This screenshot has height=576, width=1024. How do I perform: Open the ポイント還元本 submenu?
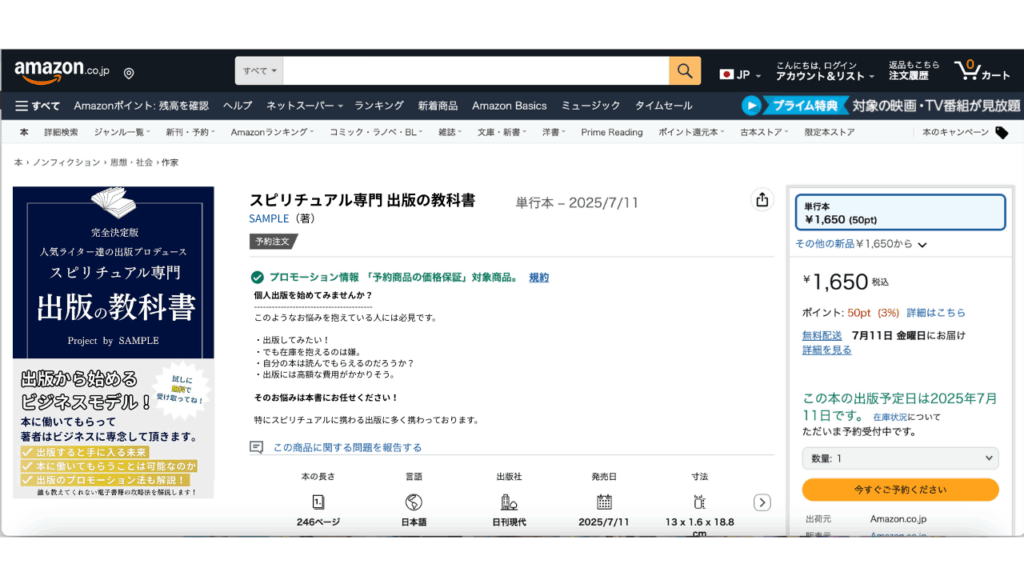pyautogui.click(x=691, y=133)
